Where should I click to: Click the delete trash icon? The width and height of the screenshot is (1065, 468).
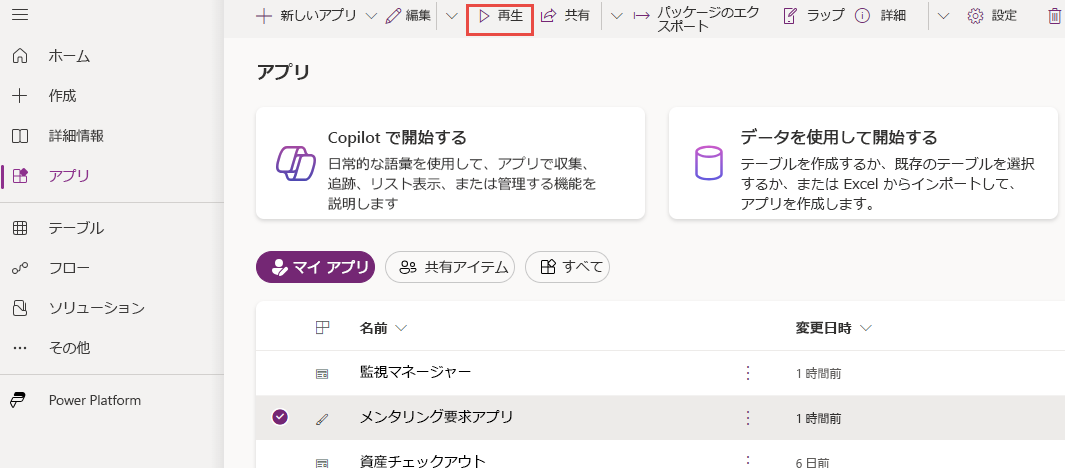point(1053,16)
